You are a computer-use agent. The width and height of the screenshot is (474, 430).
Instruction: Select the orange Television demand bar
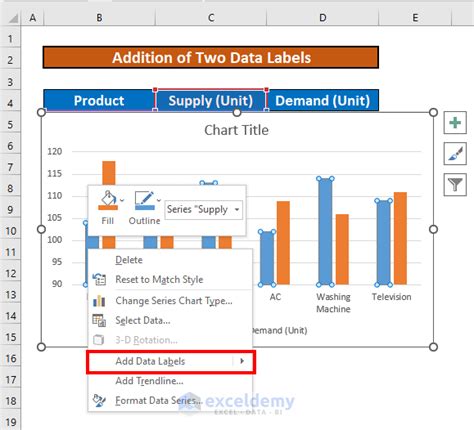[x=400, y=238]
